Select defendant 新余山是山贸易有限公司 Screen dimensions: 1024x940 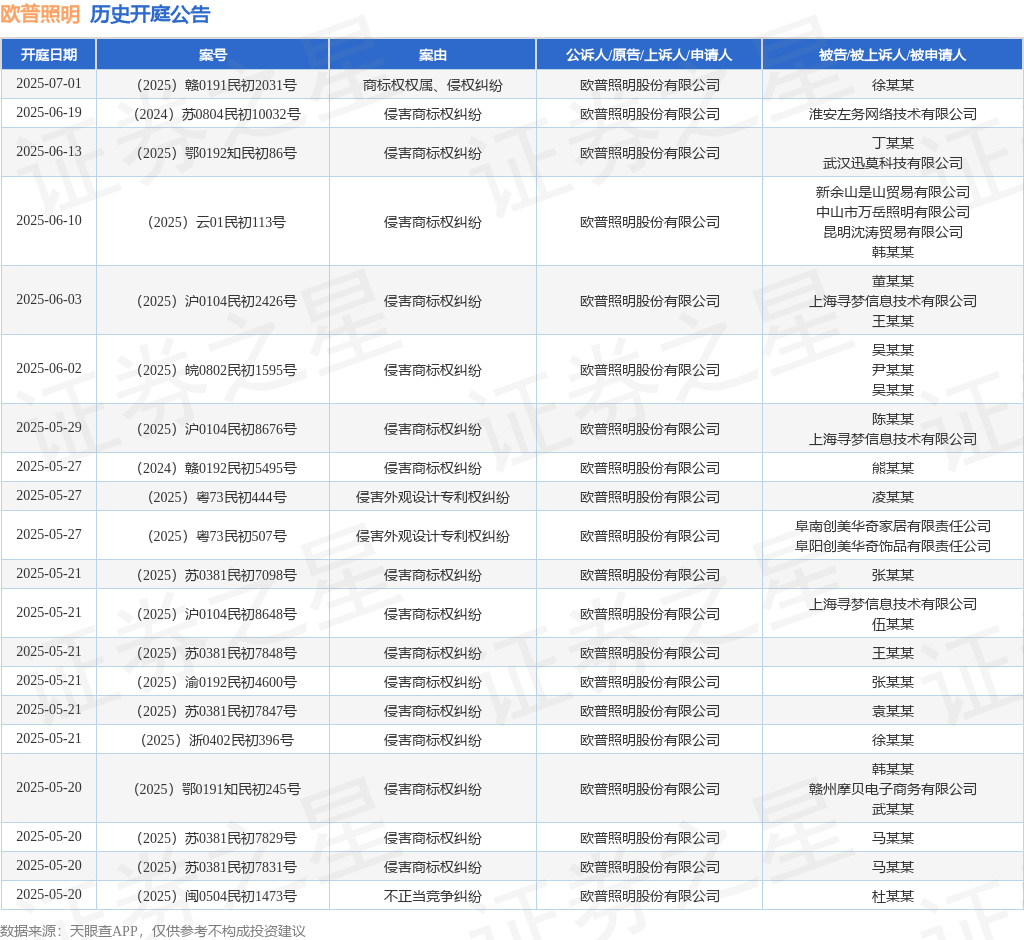[x=893, y=192]
